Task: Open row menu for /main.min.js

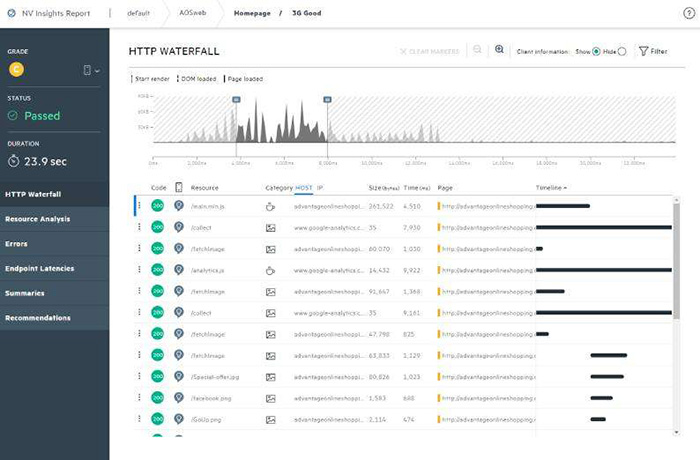Action: 139,205
